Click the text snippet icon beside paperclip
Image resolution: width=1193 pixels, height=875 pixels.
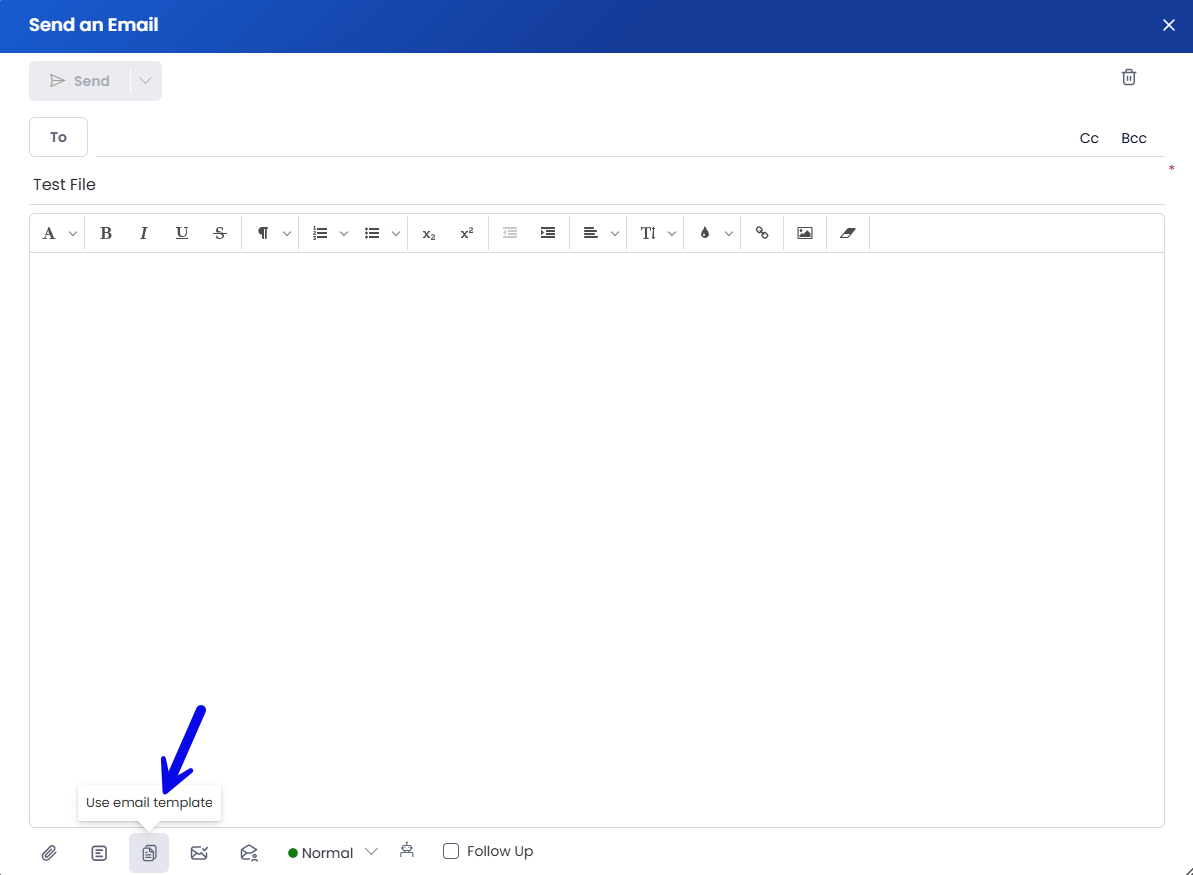[x=99, y=853]
